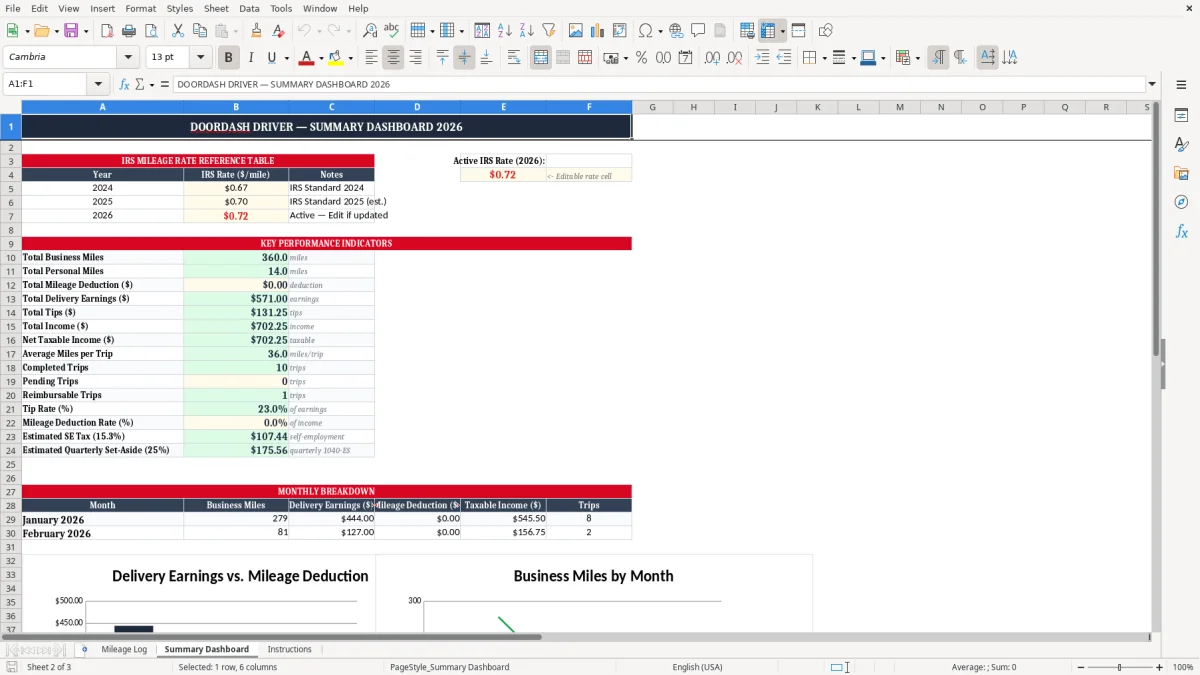Delete a decimal place

tap(735, 58)
